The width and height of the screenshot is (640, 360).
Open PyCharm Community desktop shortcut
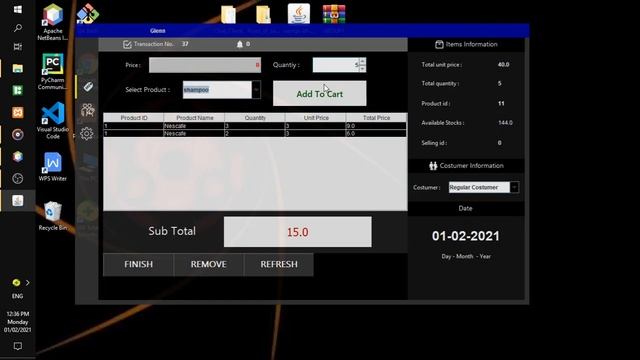(53, 71)
